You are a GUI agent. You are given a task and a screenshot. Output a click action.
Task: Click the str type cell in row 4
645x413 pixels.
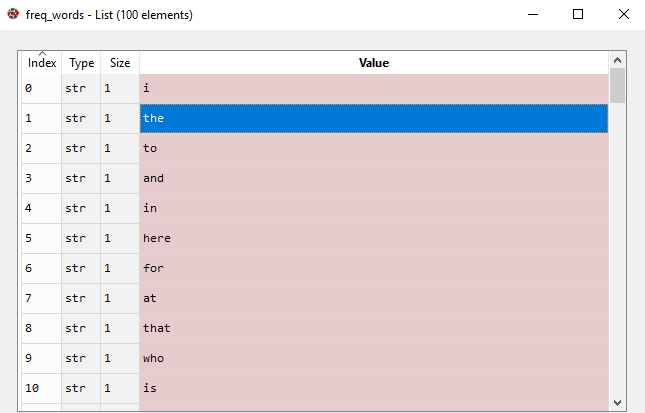[81, 209]
